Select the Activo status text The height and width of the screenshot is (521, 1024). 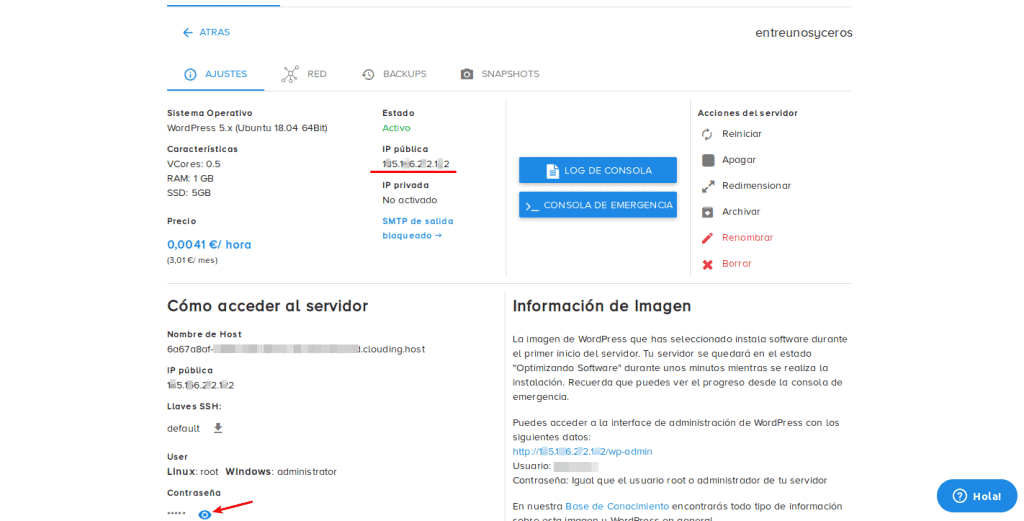tap(396, 128)
